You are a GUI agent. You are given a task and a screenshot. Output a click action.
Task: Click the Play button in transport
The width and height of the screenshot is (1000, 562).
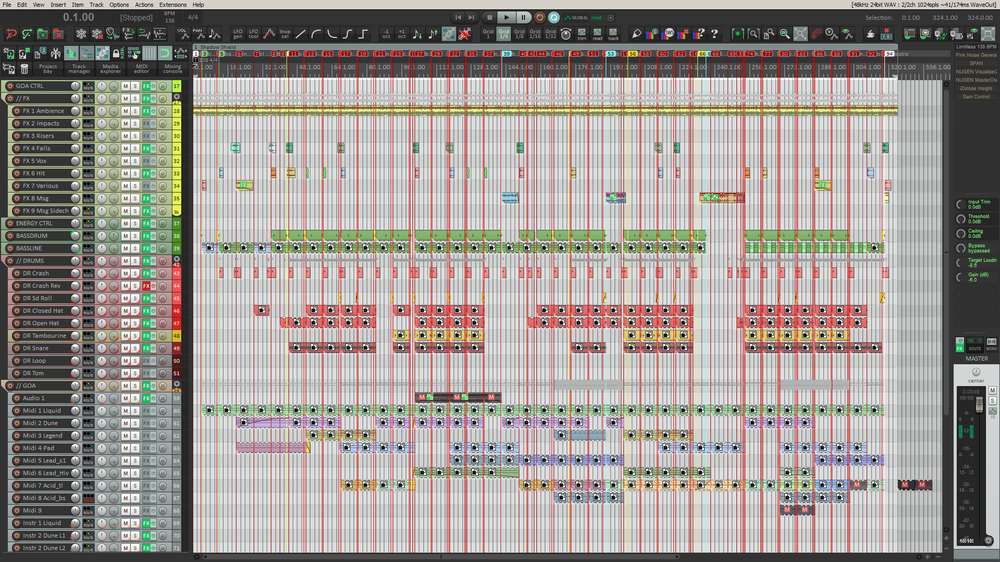click(506, 17)
